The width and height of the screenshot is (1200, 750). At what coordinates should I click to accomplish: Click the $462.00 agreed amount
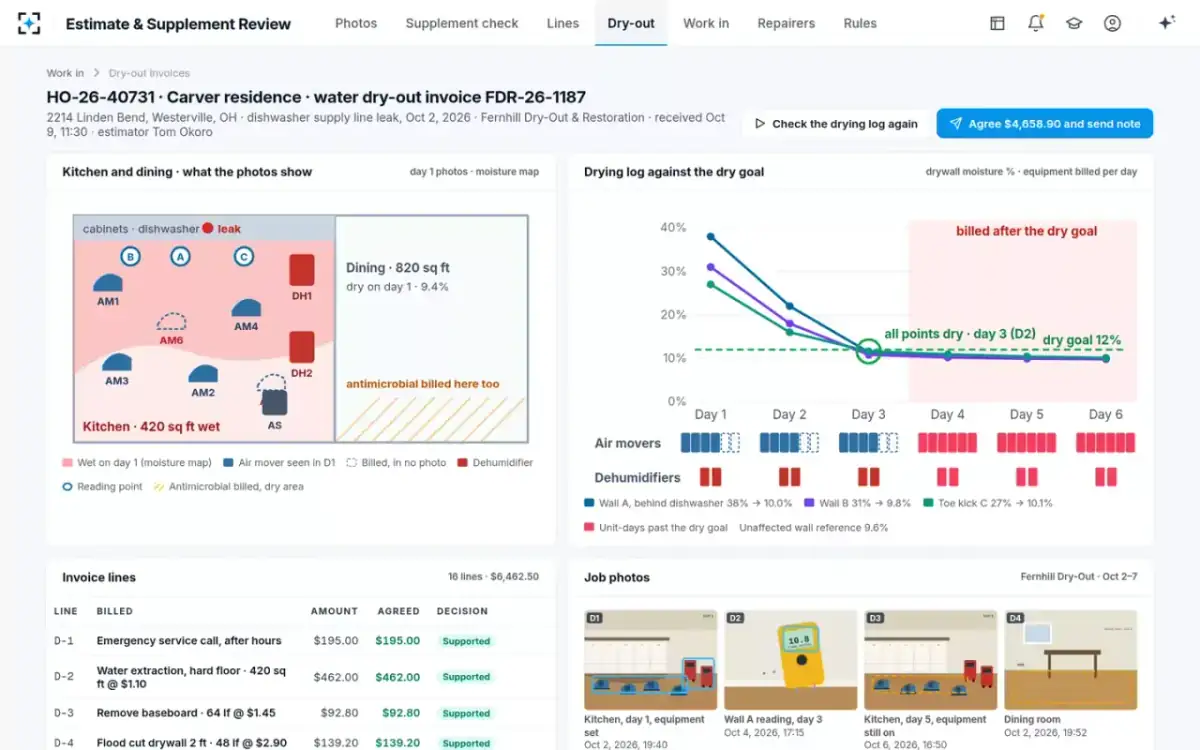[397, 677]
